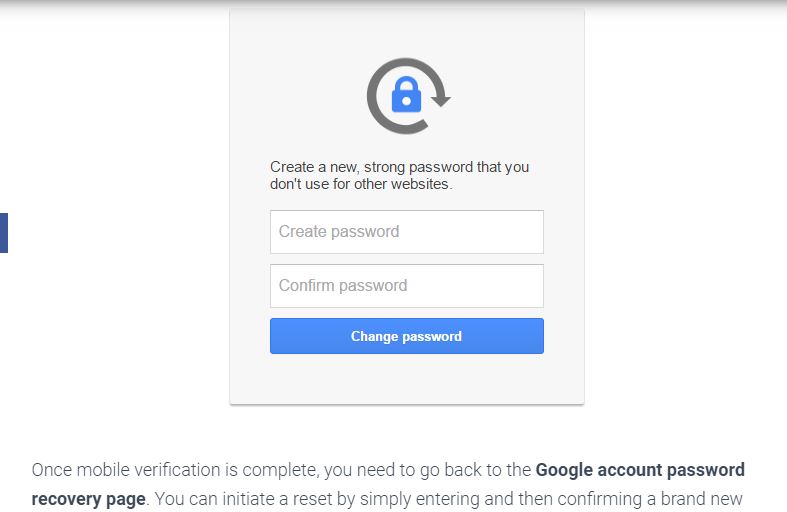Click the "Create password" placeholder text

coord(339,232)
